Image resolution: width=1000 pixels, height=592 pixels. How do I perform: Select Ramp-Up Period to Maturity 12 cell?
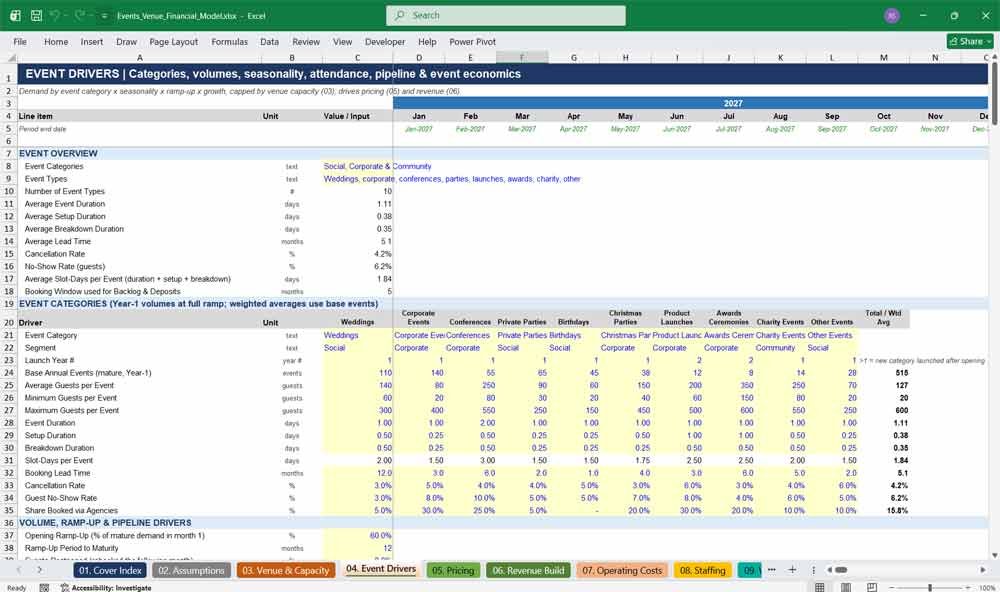357,548
